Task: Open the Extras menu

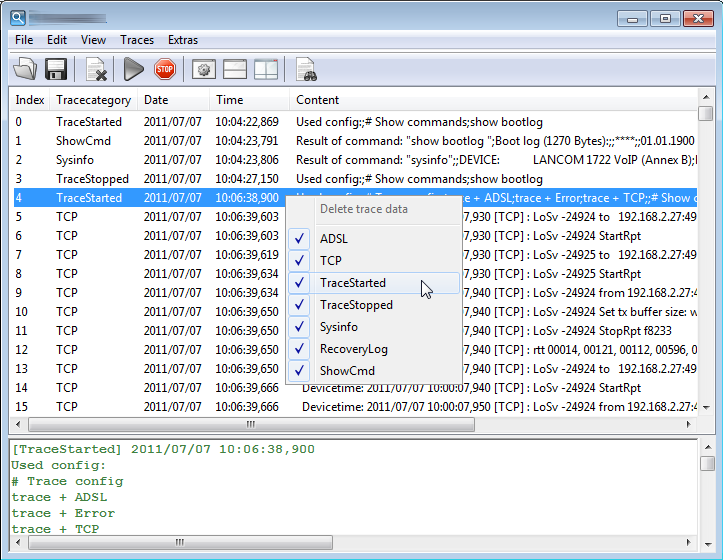Action: click(x=183, y=40)
